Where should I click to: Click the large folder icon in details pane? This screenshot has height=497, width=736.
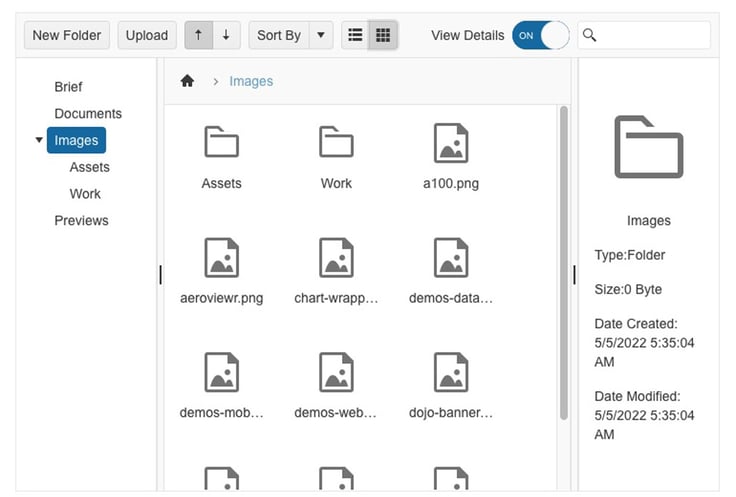click(x=649, y=147)
